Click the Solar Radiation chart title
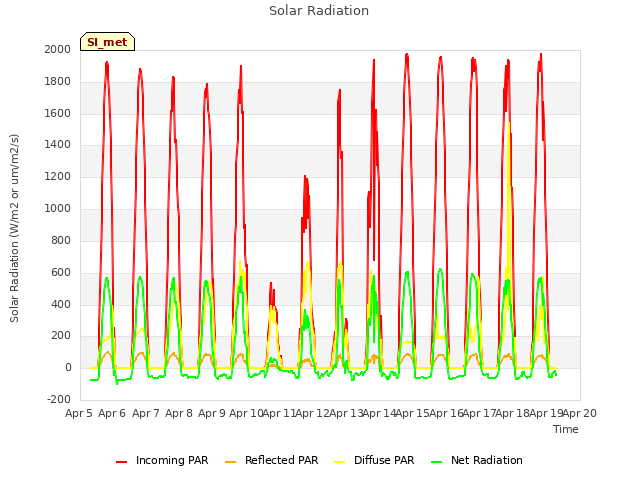 [319, 11]
